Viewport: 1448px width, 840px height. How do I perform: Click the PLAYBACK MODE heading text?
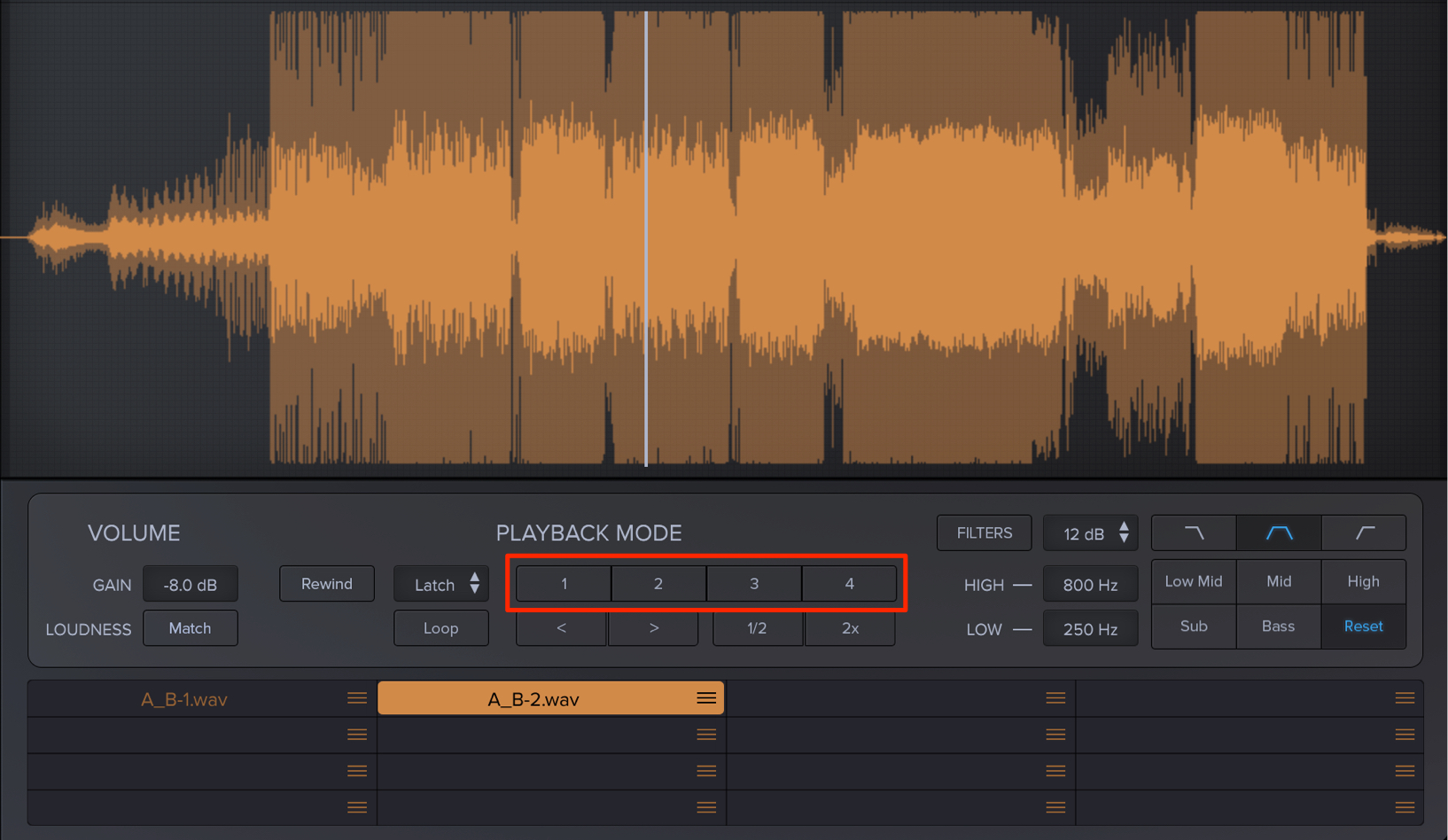click(x=588, y=533)
